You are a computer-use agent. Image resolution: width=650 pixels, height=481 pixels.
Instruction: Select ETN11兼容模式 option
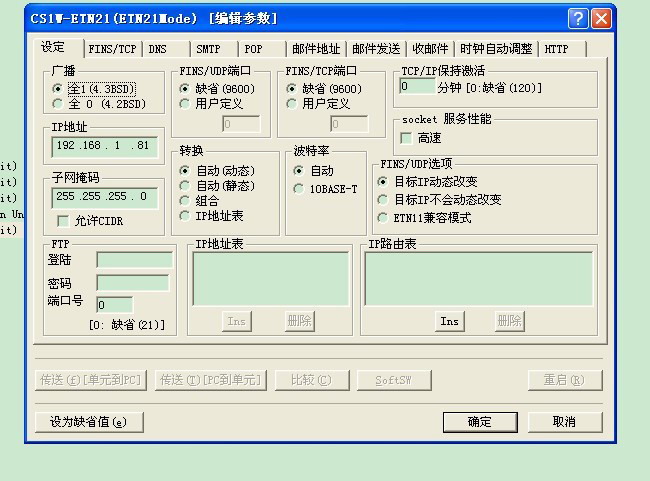coord(384,218)
